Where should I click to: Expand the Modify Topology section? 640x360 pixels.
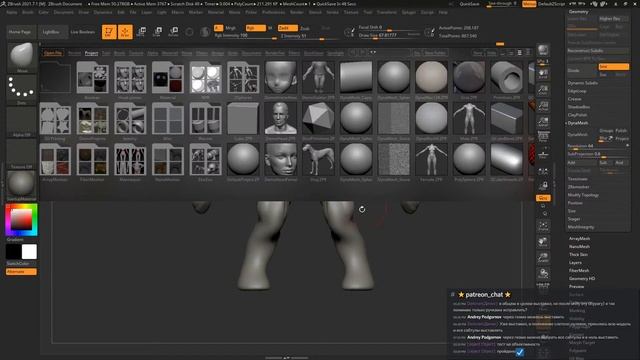583,195
